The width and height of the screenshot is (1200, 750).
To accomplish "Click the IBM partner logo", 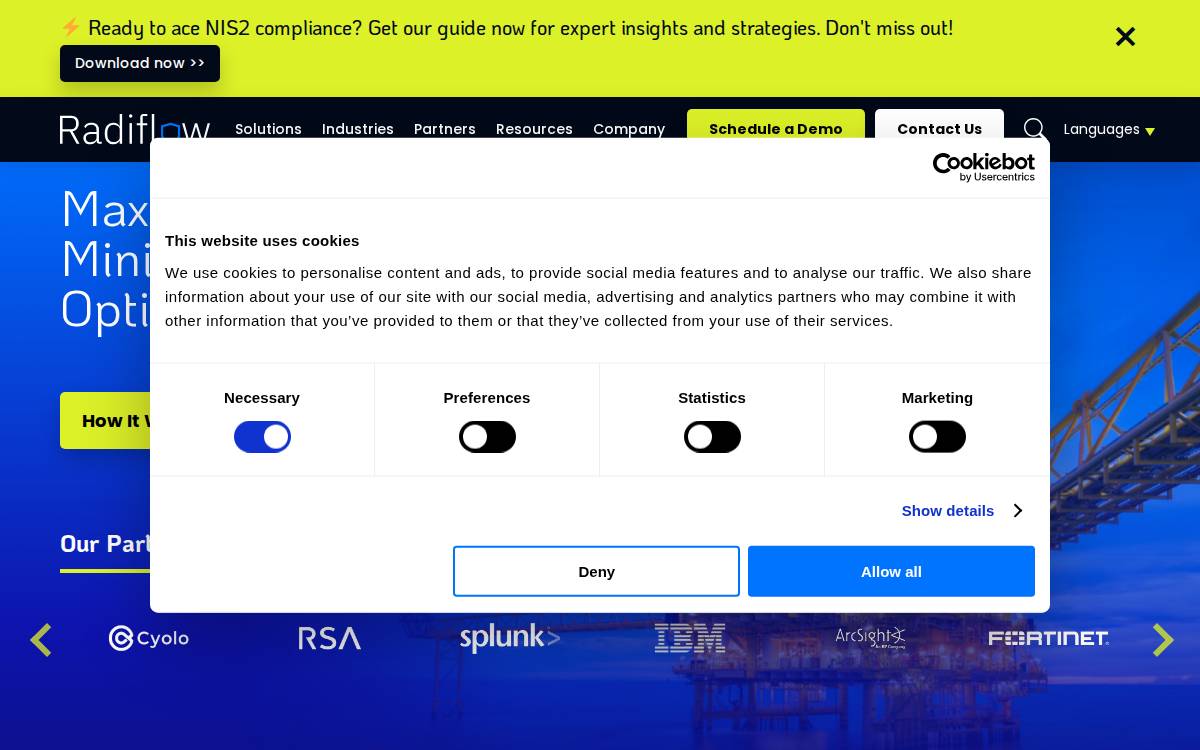I will (690, 638).
